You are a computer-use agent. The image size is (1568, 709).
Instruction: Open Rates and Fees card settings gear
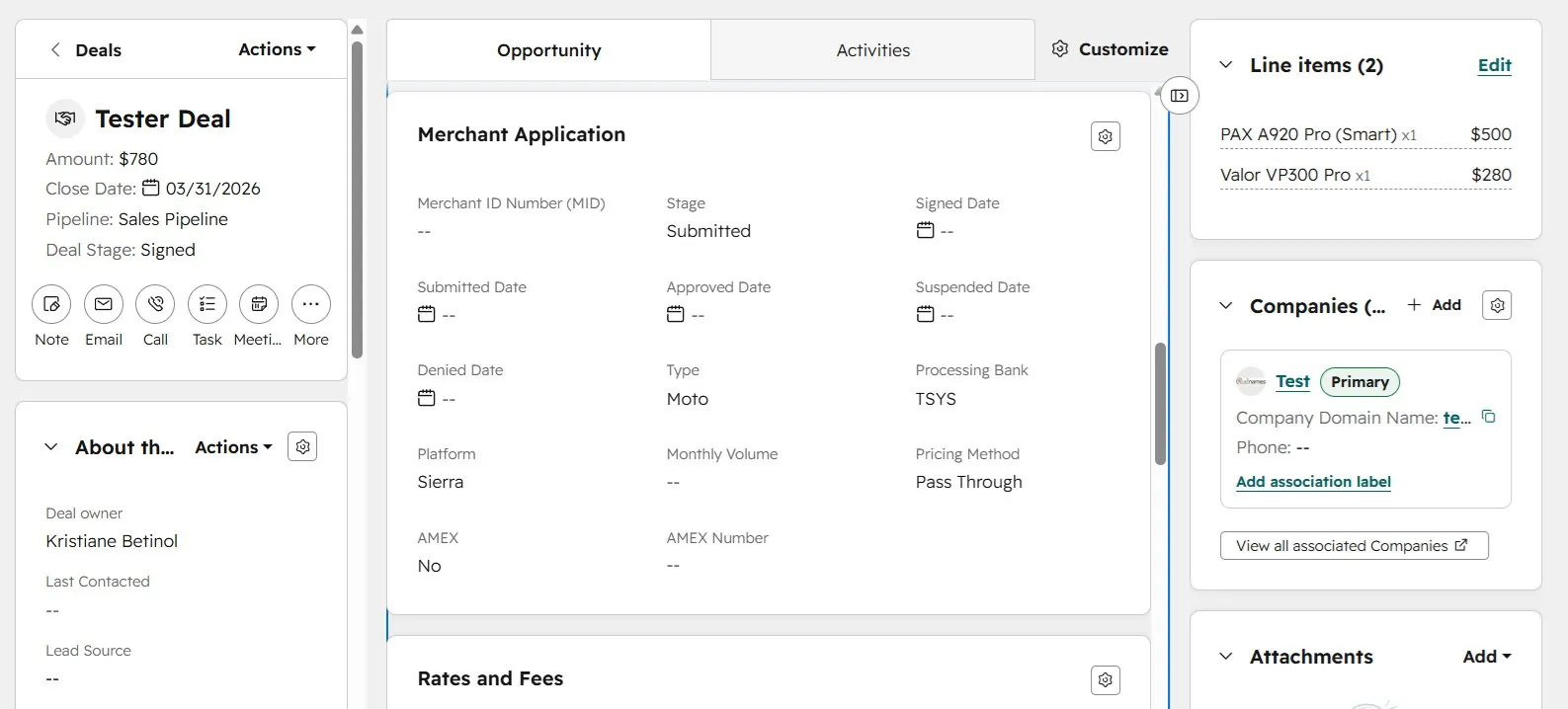[x=1106, y=679]
